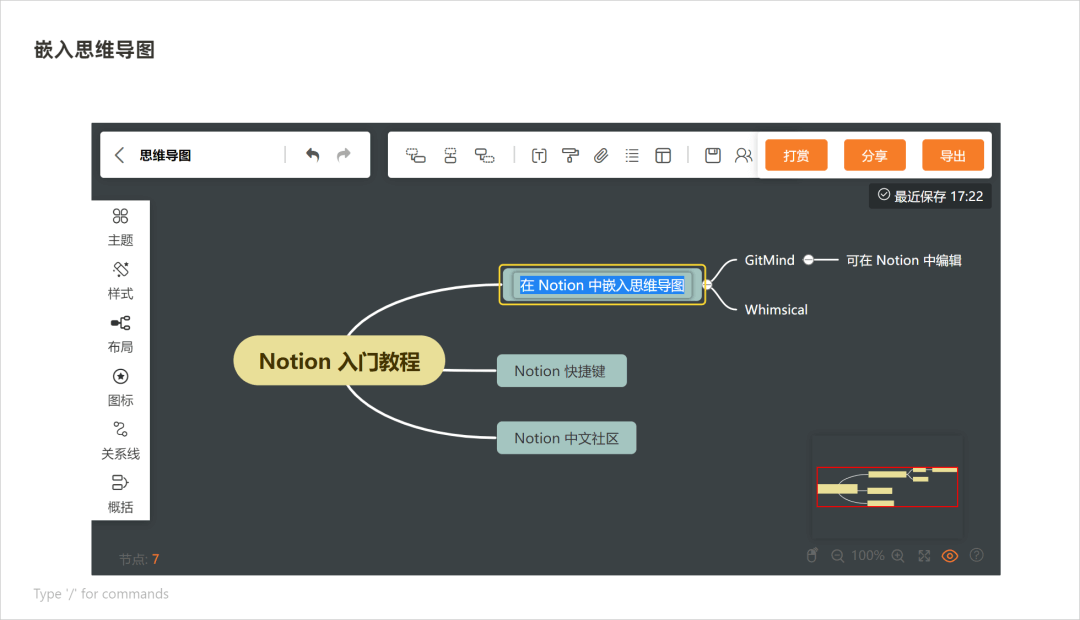Zoom in with the plus magnifier
1080x620 pixels.
(898, 556)
